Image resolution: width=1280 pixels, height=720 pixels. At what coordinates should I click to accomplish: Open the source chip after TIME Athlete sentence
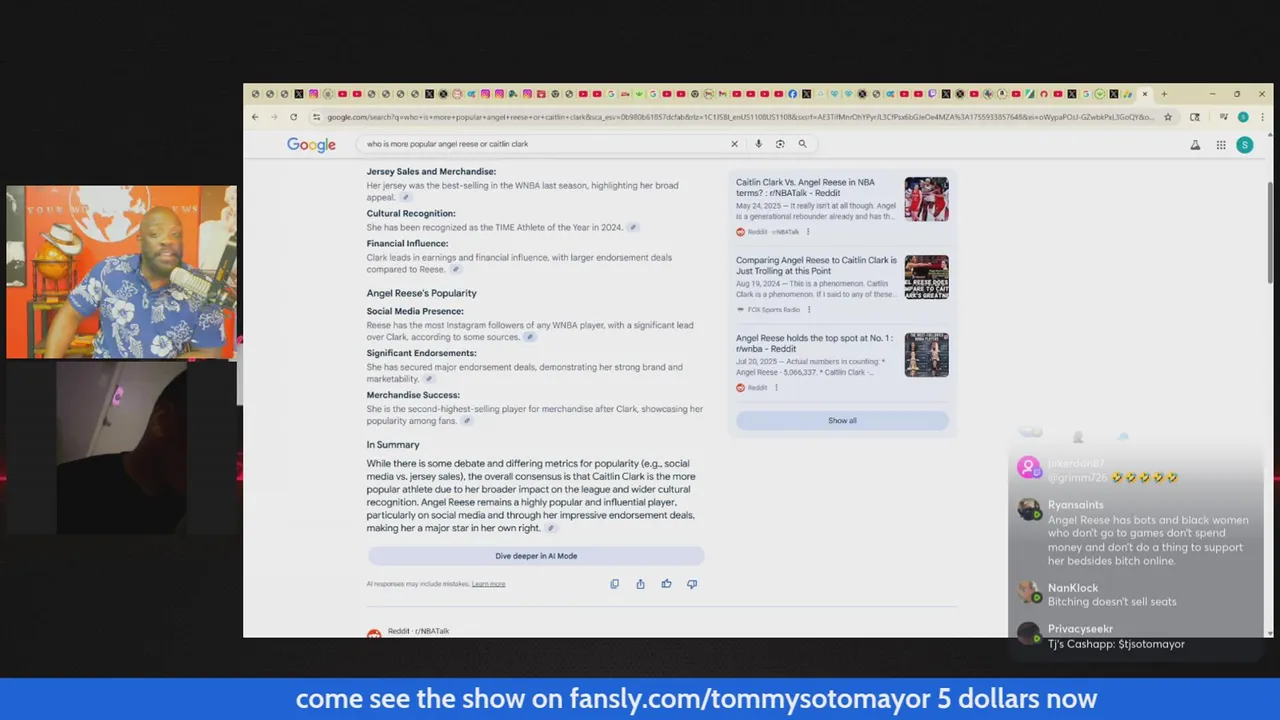633,227
